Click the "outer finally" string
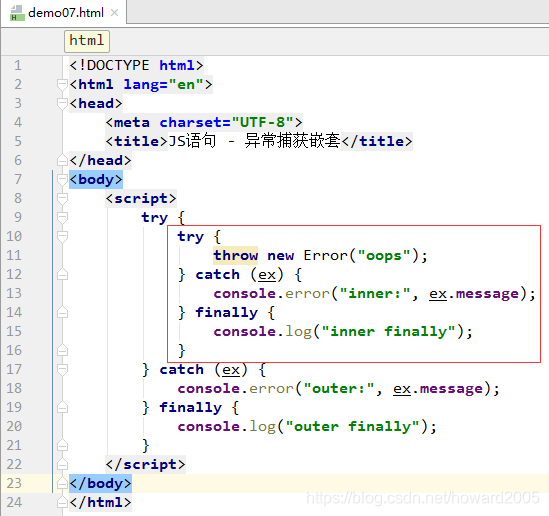Image resolution: width=549 pixels, height=516 pixels. coord(352,426)
